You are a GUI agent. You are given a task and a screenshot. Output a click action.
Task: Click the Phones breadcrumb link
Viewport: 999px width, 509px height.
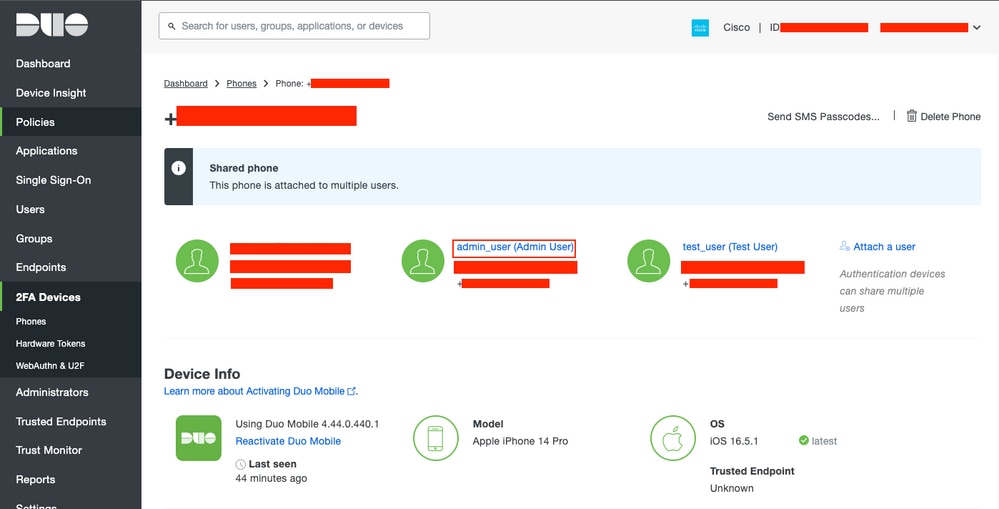[241, 83]
